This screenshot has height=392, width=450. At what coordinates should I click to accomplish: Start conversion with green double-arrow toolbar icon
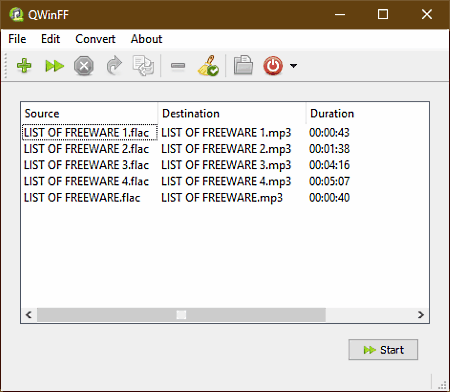(55, 66)
